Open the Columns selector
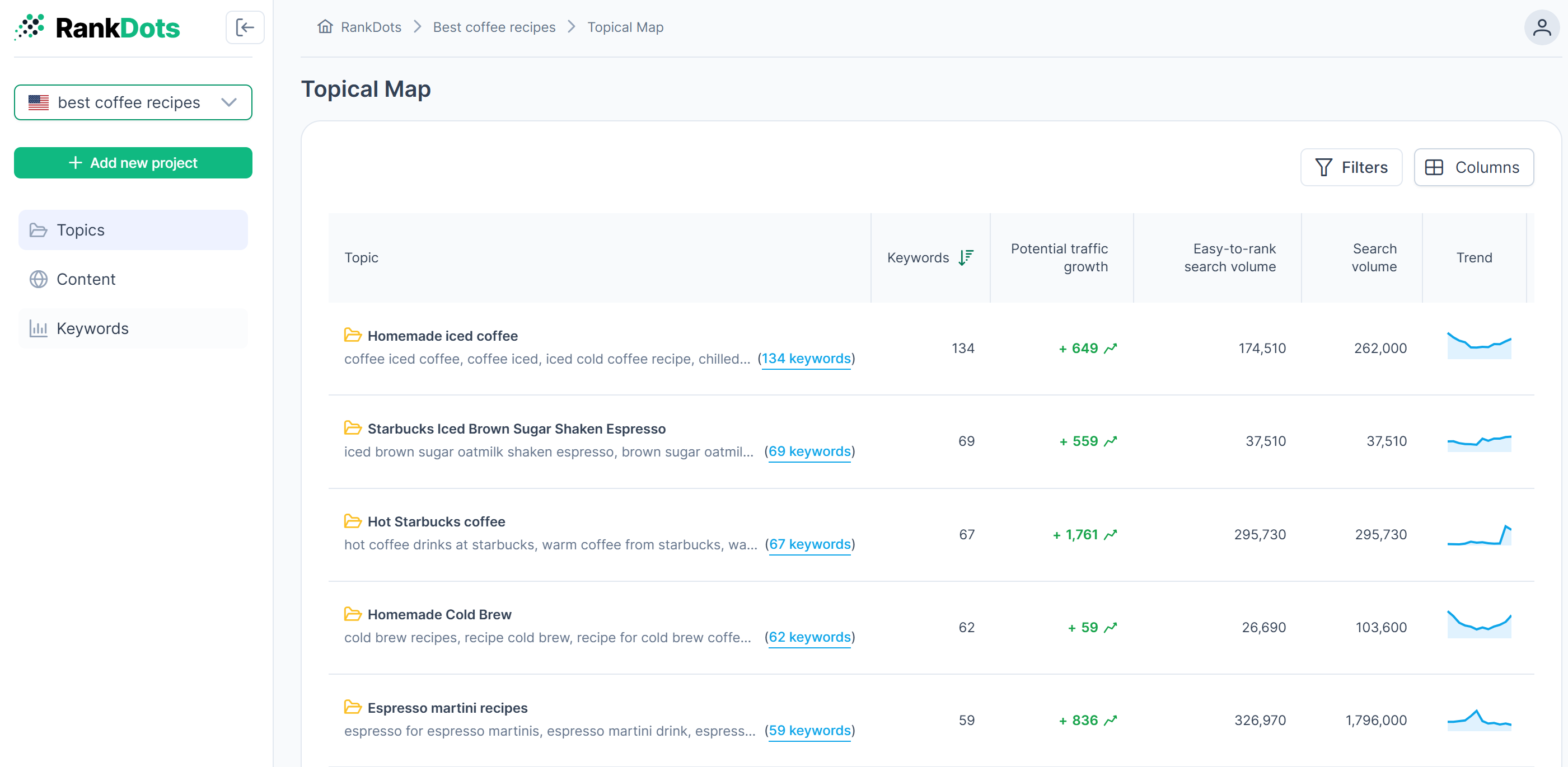 coord(1473,167)
